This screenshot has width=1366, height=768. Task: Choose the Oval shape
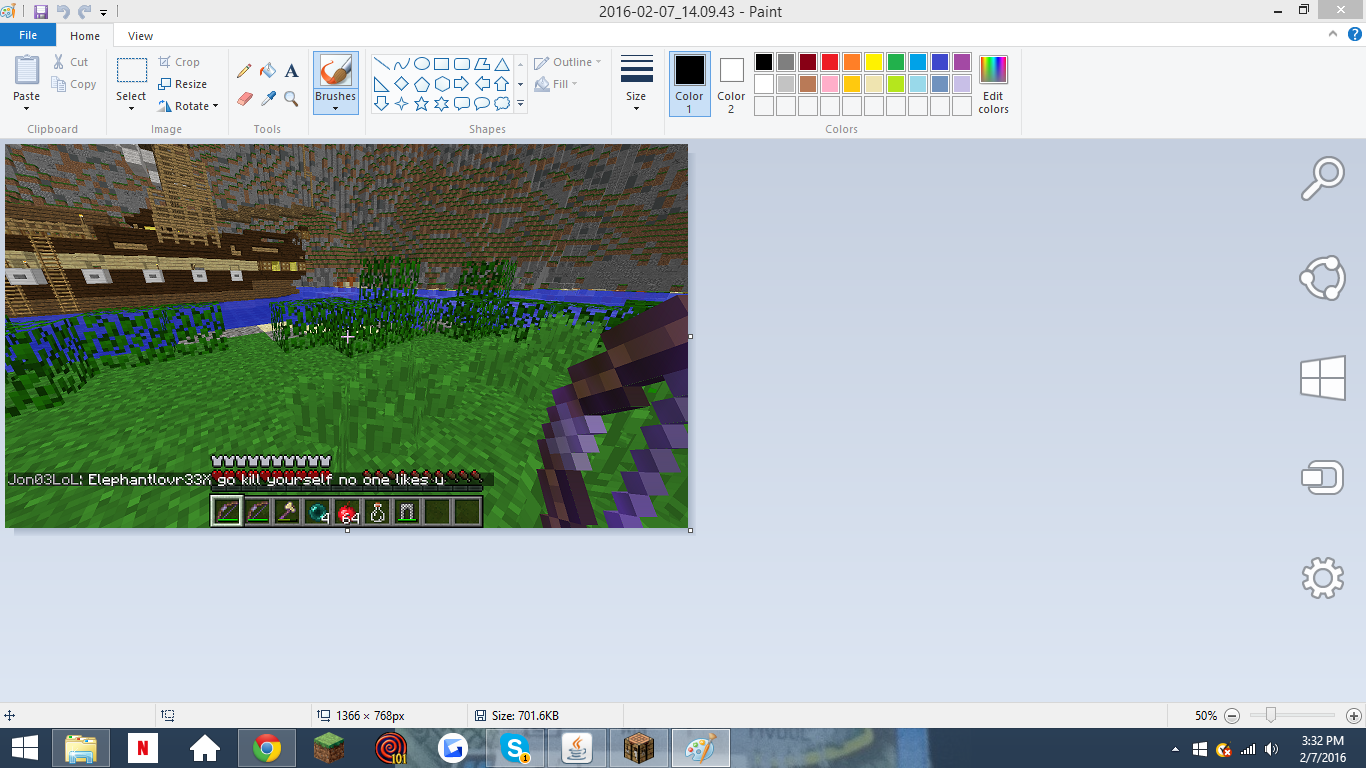(421, 64)
